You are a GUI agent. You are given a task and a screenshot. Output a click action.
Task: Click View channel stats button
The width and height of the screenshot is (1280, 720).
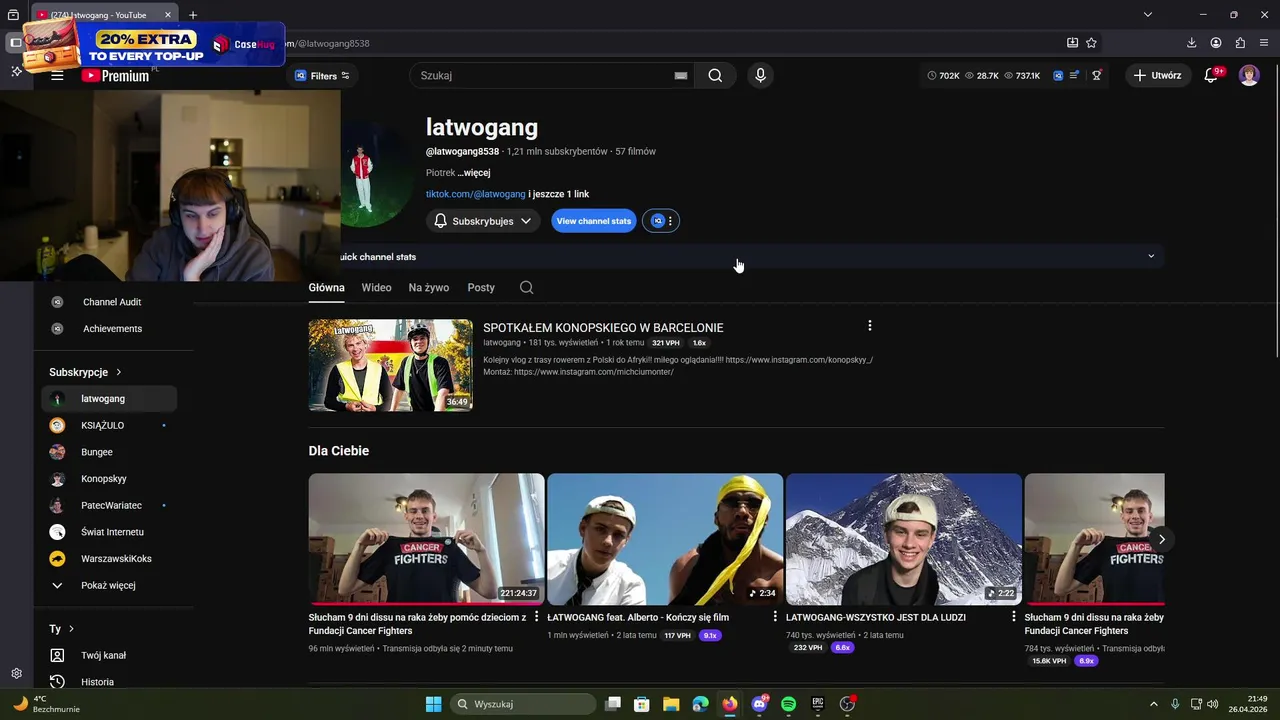coord(594,221)
